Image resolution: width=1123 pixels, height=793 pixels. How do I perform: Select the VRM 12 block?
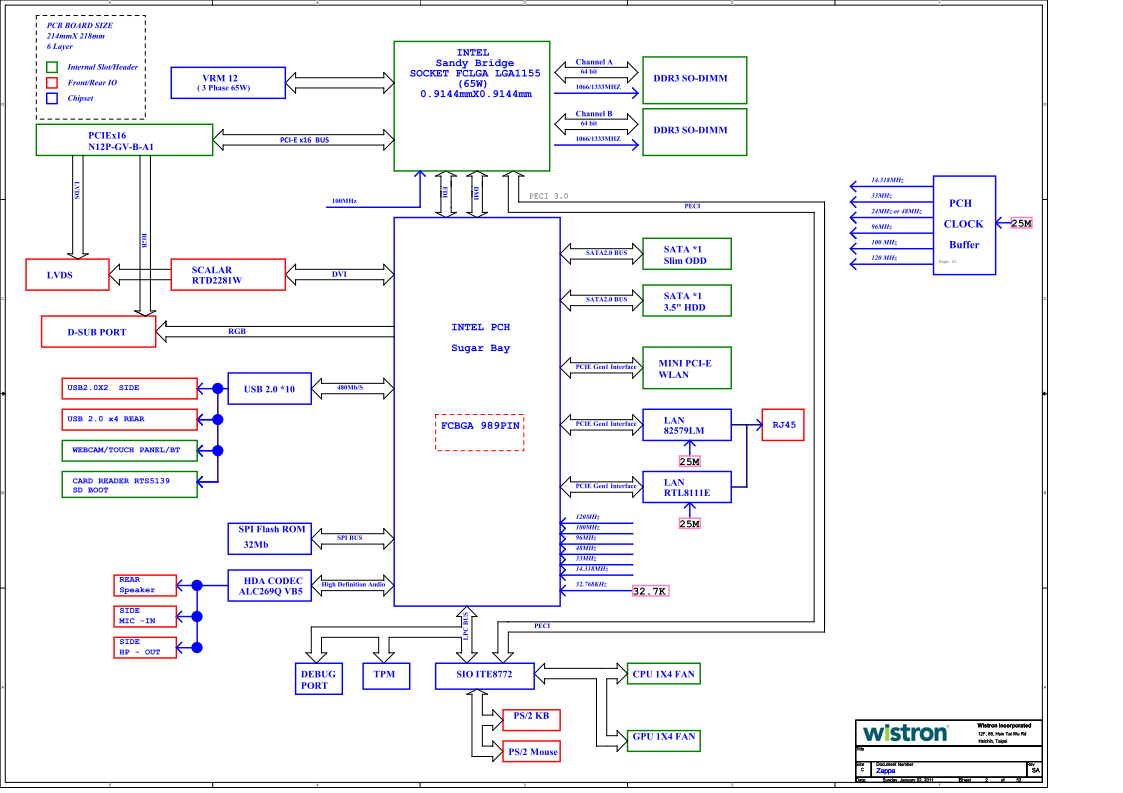click(228, 82)
